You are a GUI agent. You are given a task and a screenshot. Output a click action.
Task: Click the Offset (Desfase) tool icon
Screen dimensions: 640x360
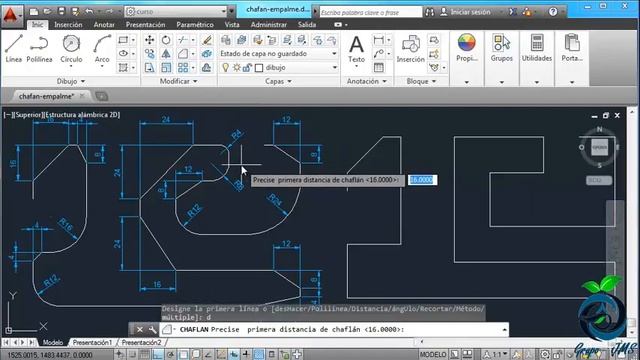(x=207, y=67)
